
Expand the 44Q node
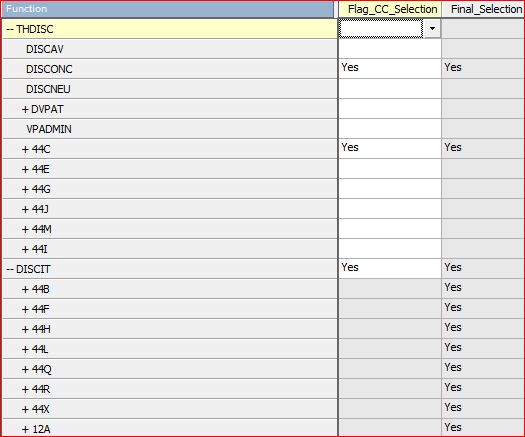(x=25, y=369)
